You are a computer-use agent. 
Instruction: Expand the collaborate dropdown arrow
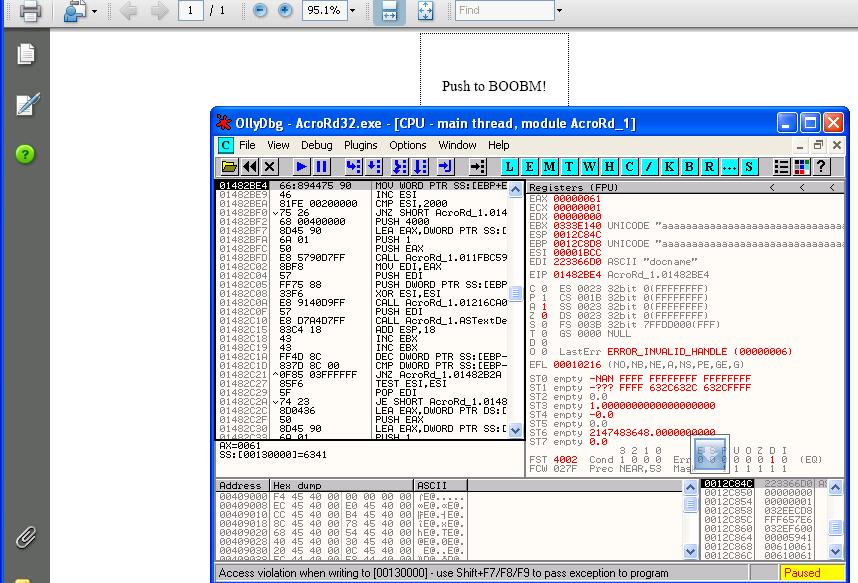(95, 11)
